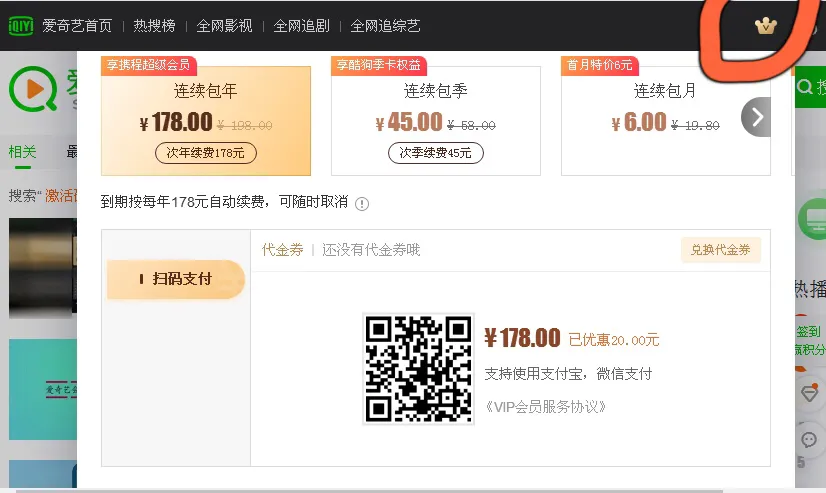This screenshot has height=493, width=826.
Task: Click the diamond icon in right sidebar
Action: (x=809, y=393)
